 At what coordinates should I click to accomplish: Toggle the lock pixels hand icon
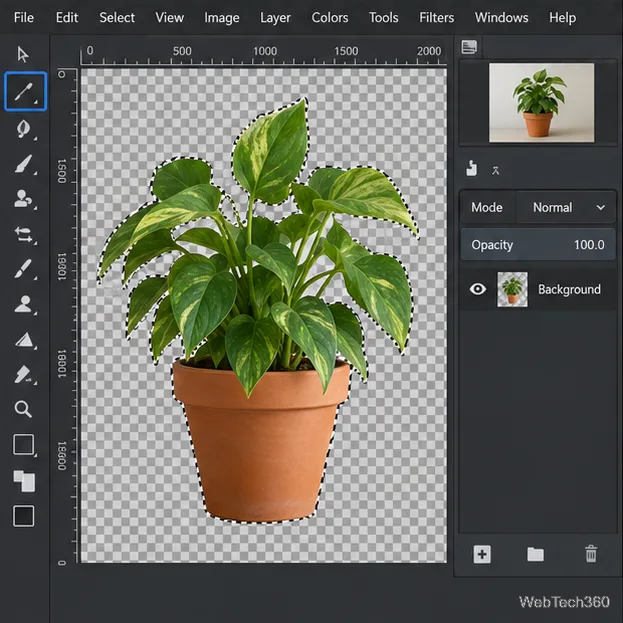472,168
